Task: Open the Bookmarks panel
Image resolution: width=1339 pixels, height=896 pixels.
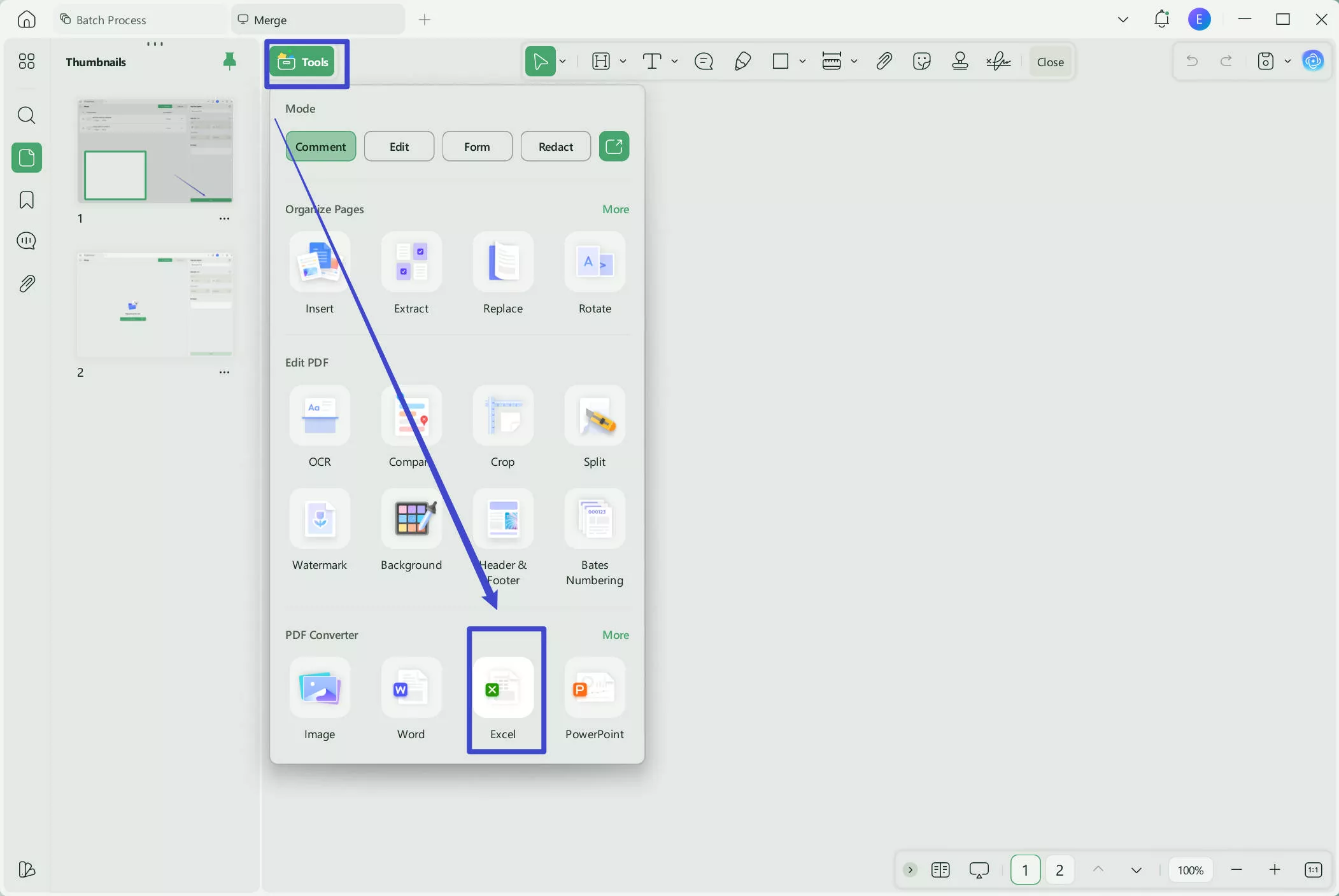Action: [27, 200]
